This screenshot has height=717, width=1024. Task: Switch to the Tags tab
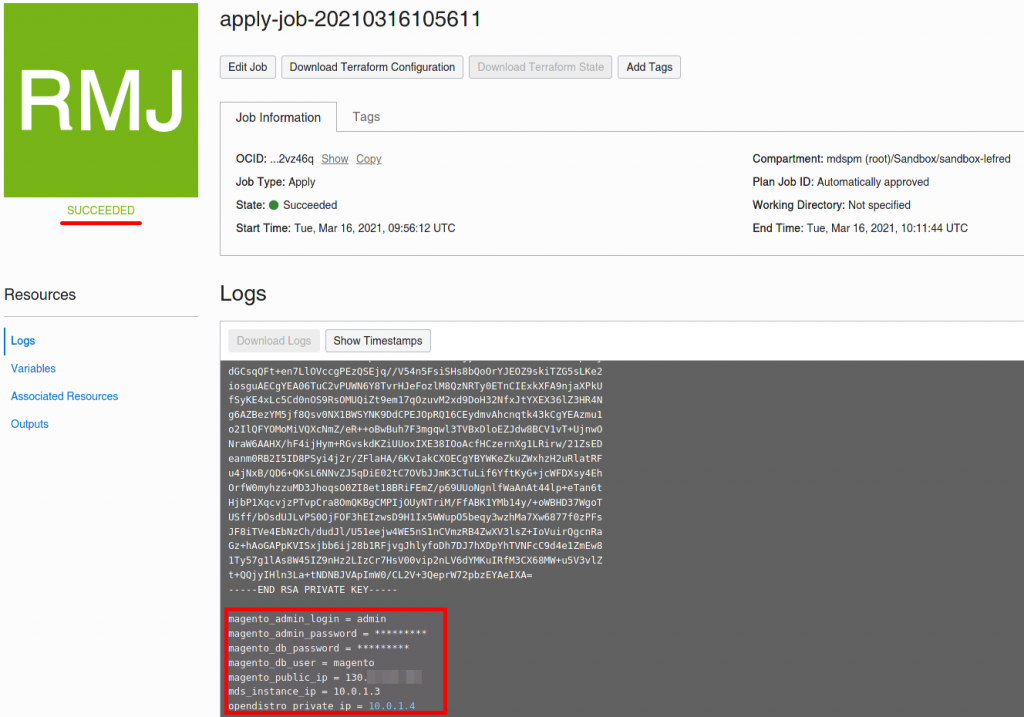click(x=366, y=117)
